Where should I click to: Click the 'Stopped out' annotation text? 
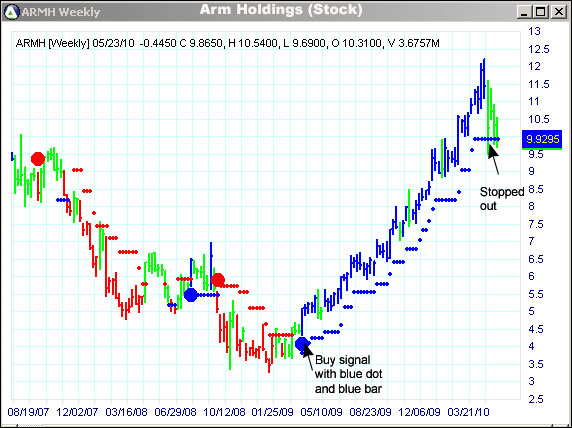click(502, 199)
